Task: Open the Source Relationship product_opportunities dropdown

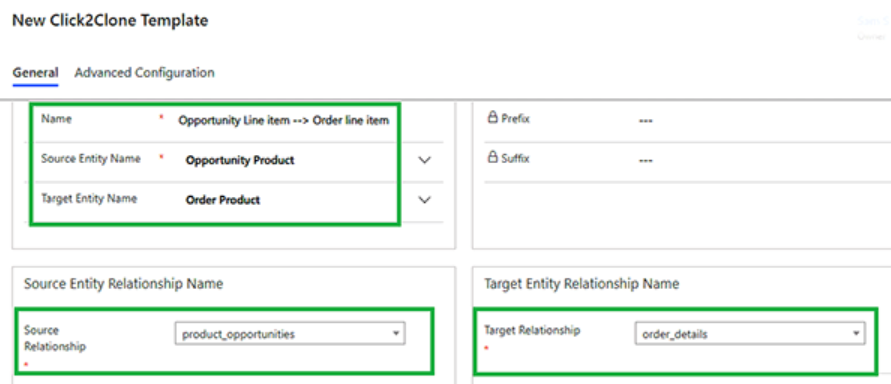Action: pyautogui.click(x=290, y=334)
